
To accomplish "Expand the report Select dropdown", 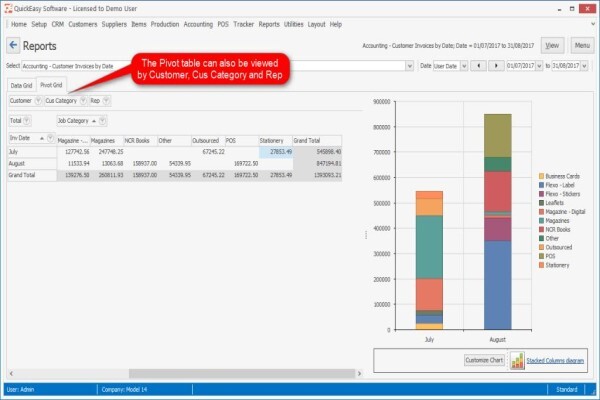I will pos(409,66).
